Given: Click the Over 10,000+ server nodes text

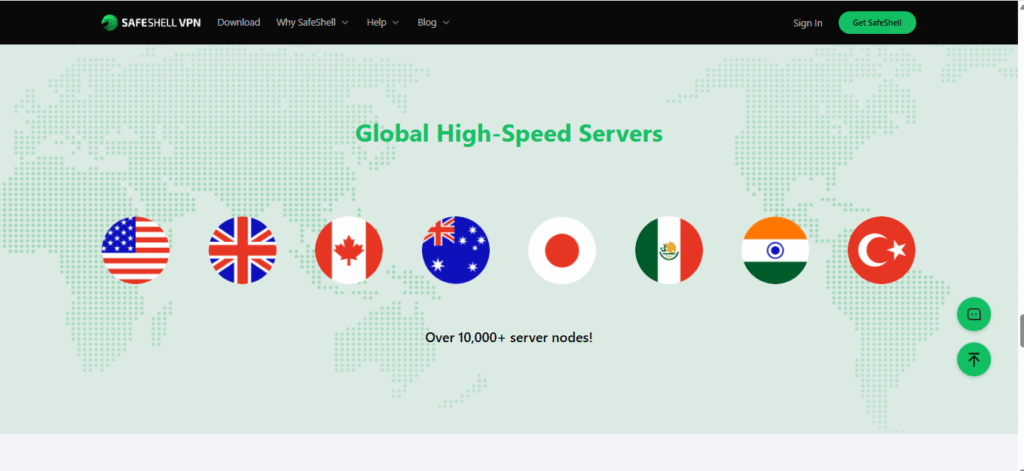Looking at the screenshot, I should [x=509, y=337].
